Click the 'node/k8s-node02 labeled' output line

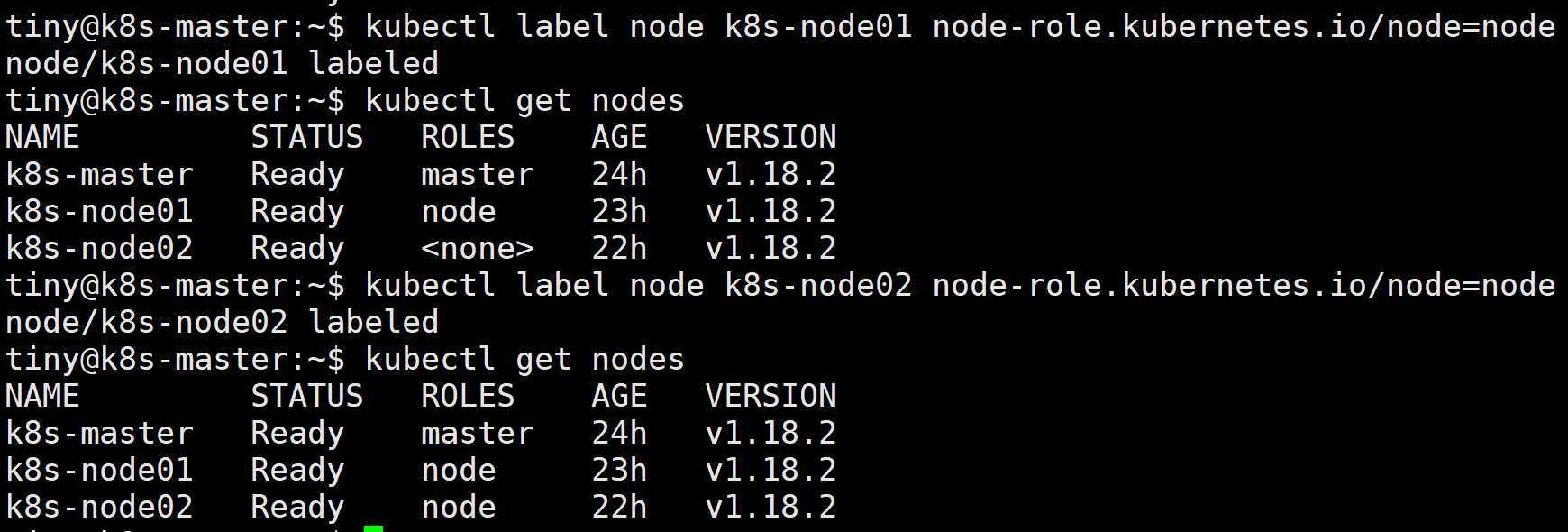point(222,322)
